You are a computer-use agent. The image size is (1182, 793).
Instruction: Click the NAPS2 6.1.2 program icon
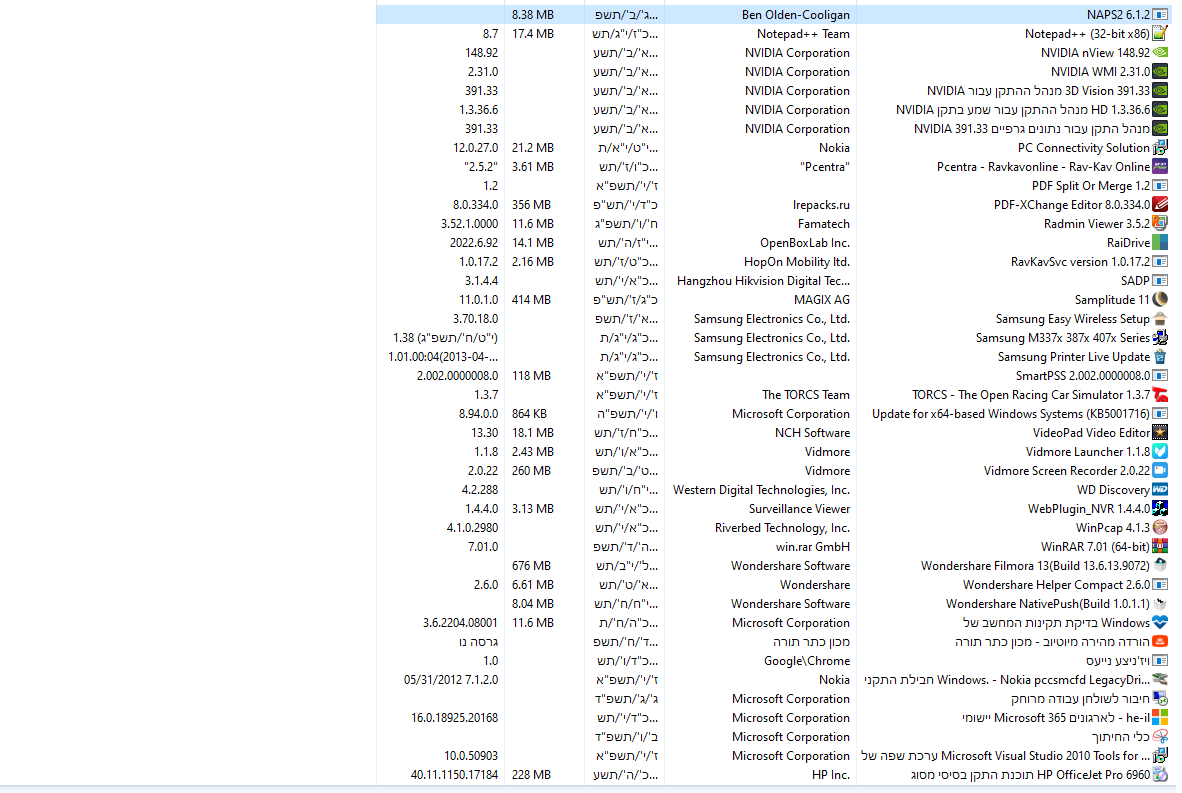coord(1160,14)
